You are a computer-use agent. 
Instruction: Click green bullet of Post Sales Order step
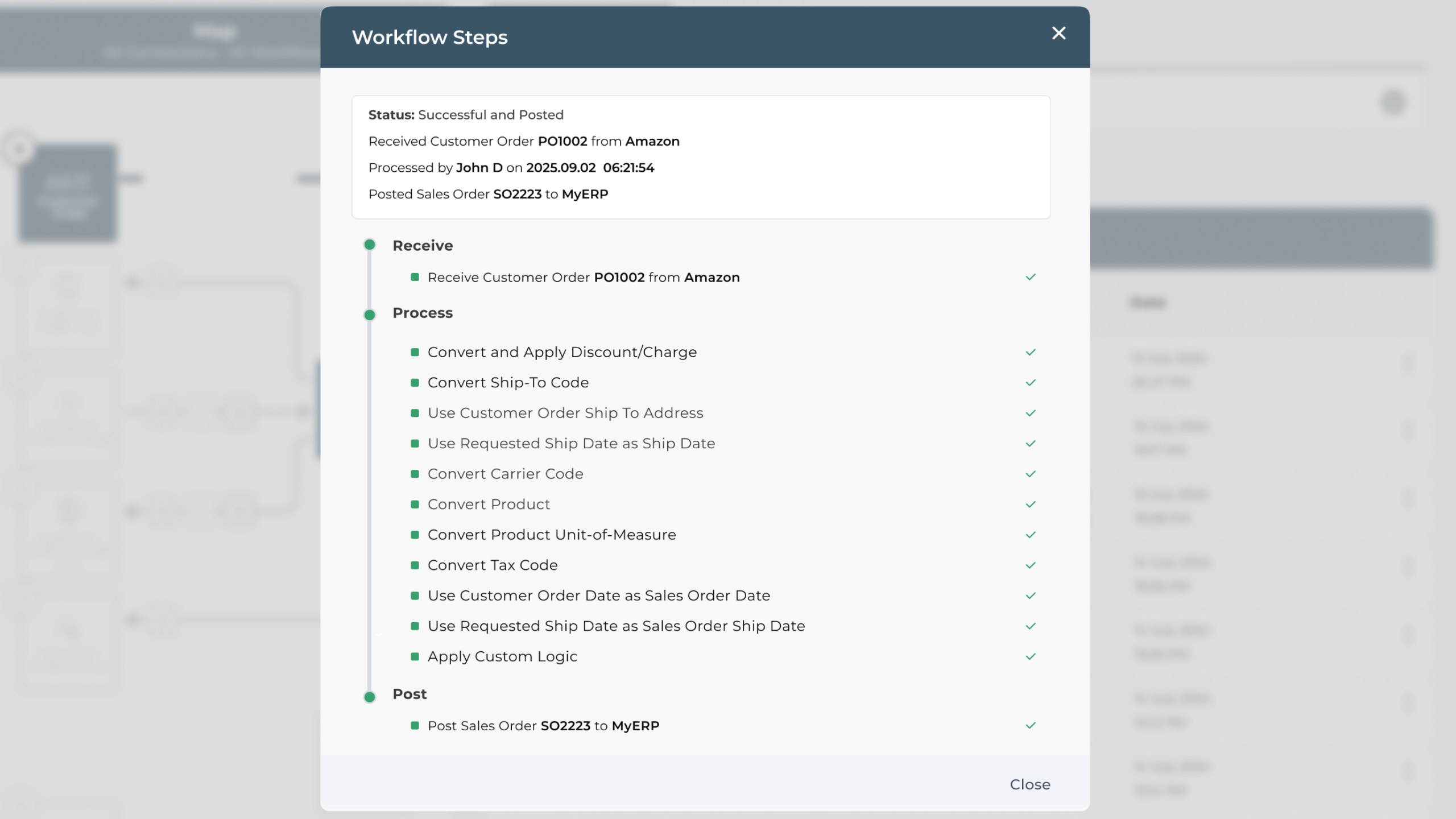point(415,726)
